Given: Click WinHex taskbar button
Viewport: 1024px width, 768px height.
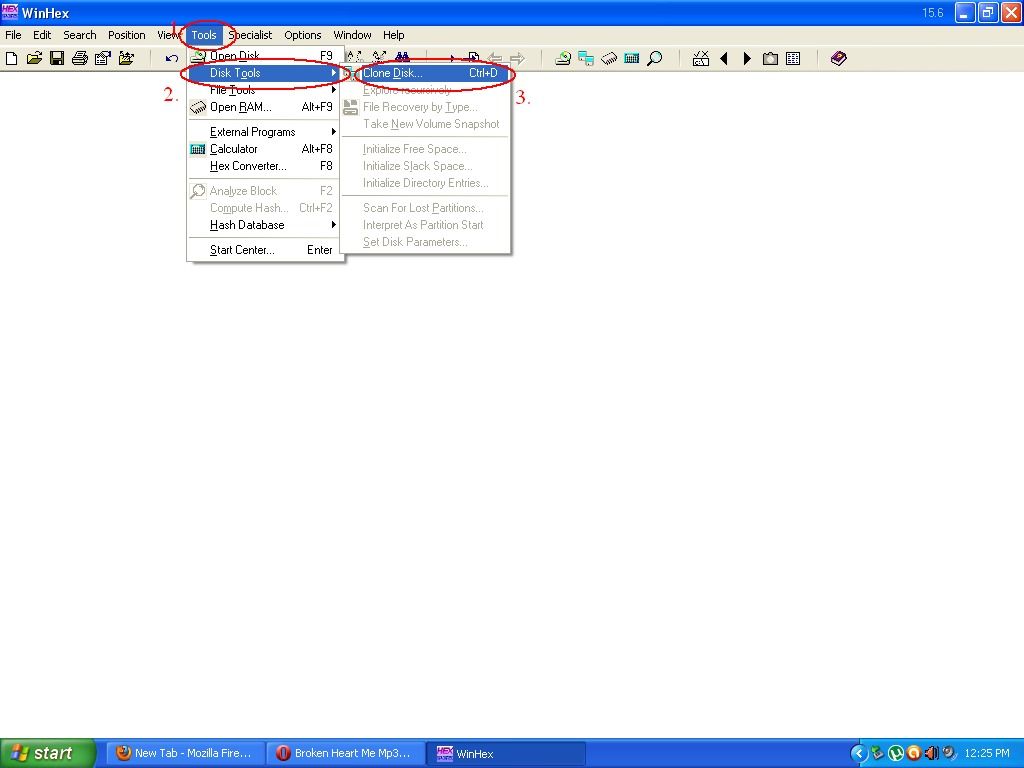Looking at the screenshot, I should [x=506, y=754].
